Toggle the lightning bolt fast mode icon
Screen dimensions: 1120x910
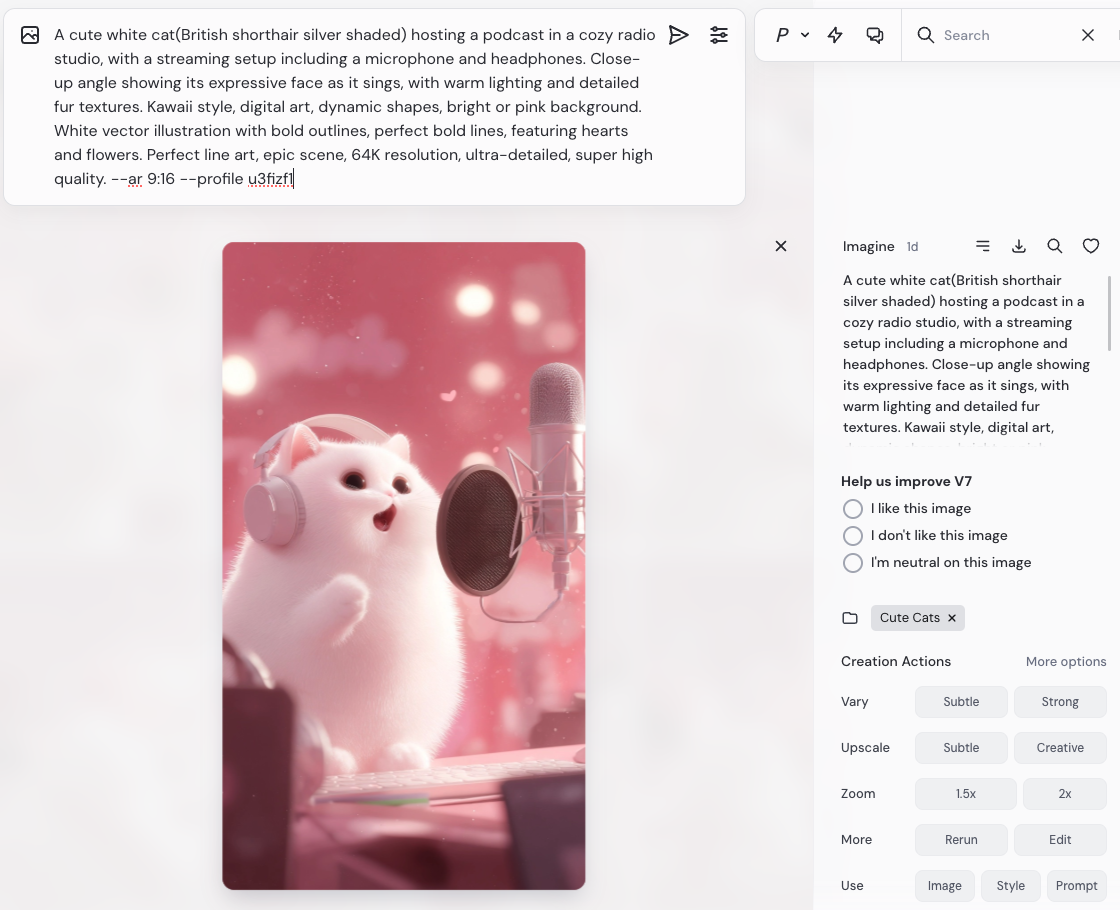click(835, 35)
